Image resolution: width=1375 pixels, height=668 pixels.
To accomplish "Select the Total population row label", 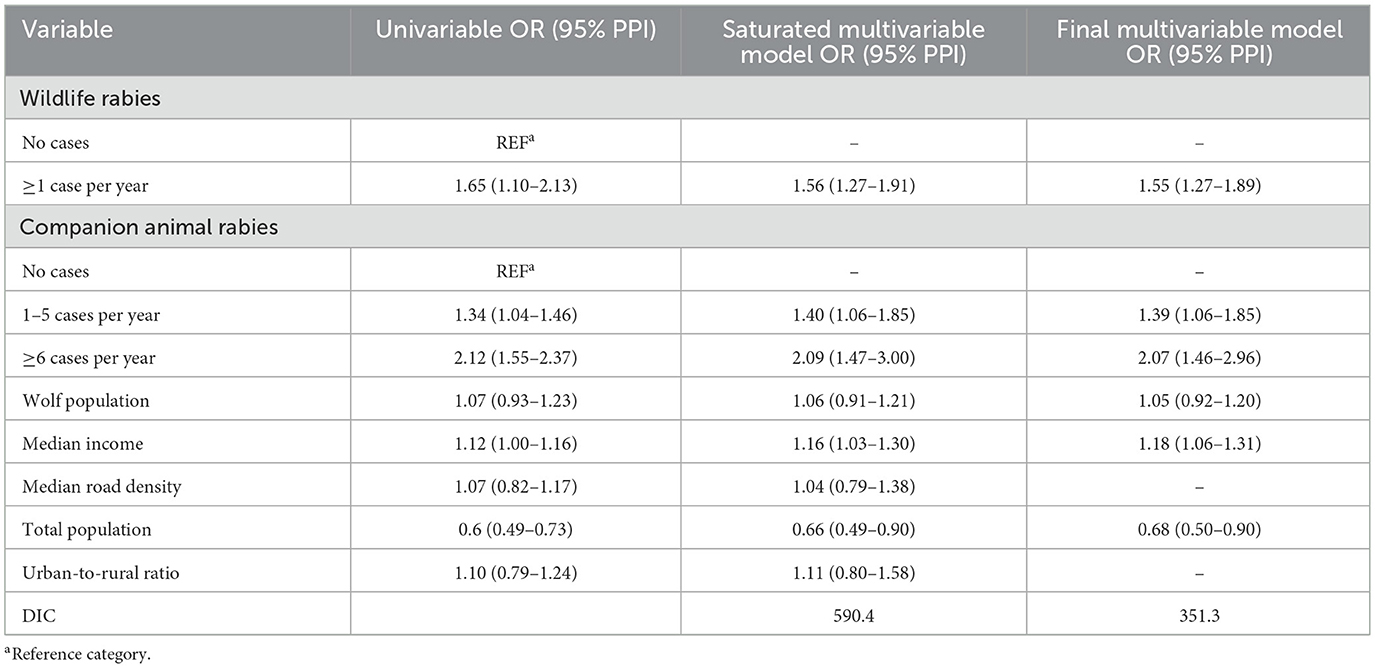I will pyautogui.click(x=85, y=529).
